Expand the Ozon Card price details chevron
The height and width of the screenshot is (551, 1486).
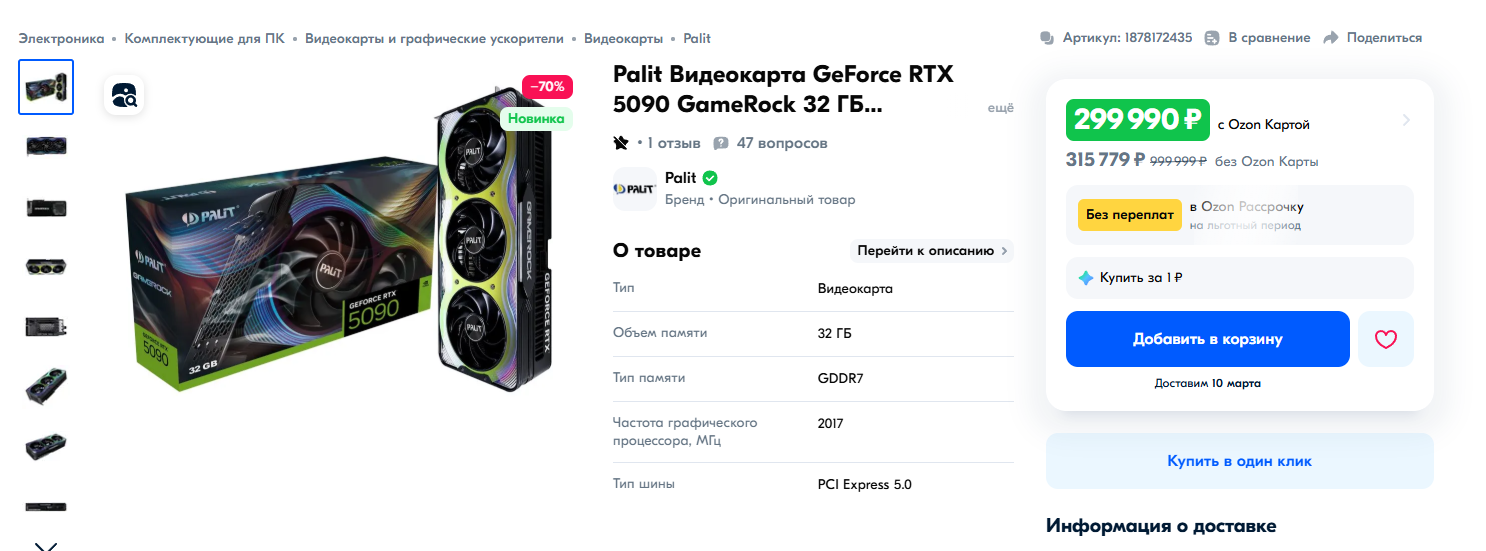[x=1406, y=121]
